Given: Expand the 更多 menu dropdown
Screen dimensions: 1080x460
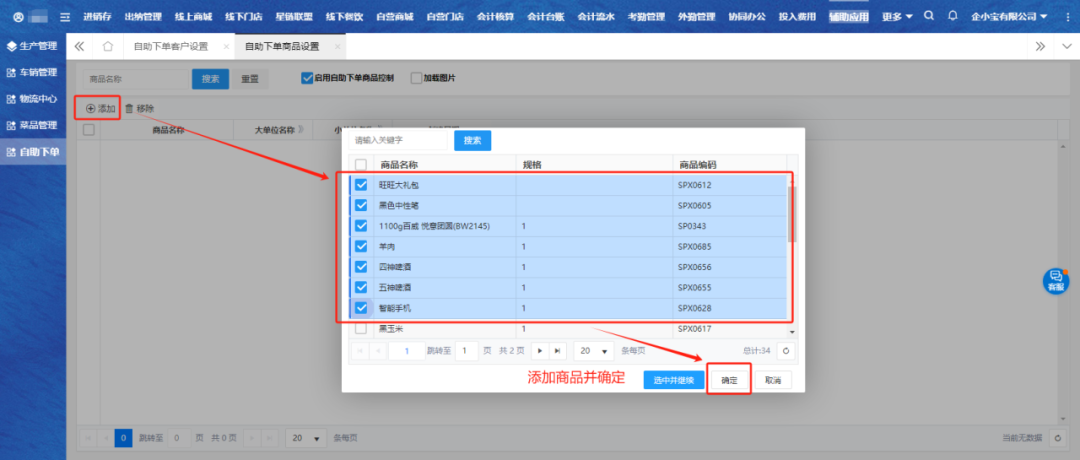Looking at the screenshot, I should (897, 16).
